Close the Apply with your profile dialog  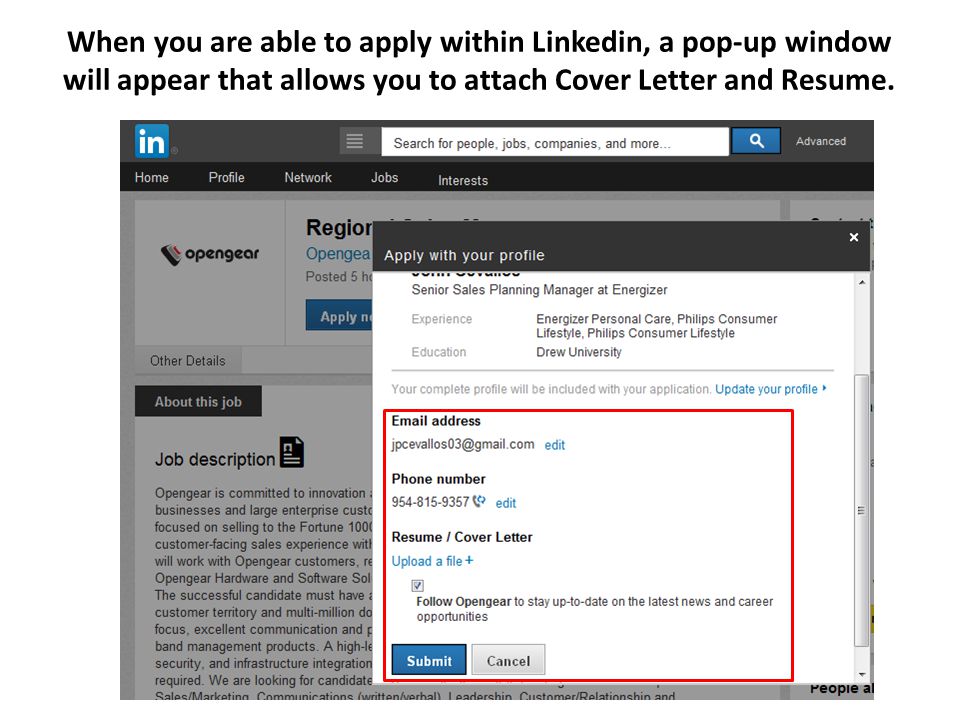(853, 237)
